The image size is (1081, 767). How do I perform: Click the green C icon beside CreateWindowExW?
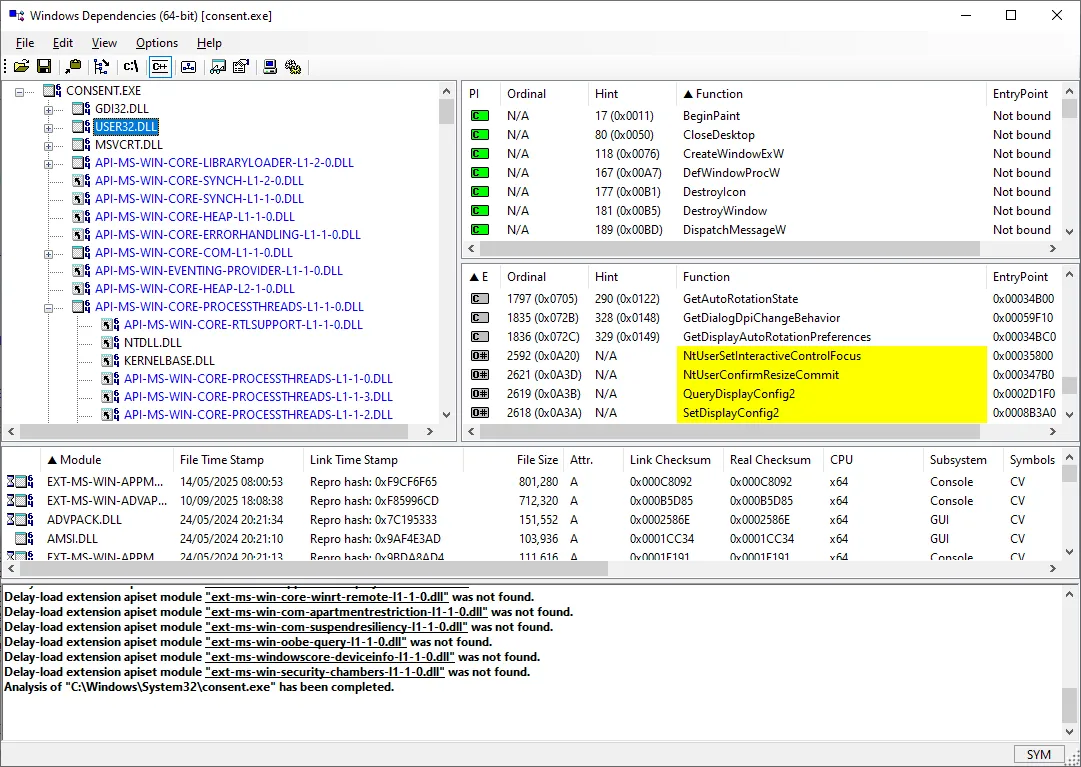pos(480,154)
